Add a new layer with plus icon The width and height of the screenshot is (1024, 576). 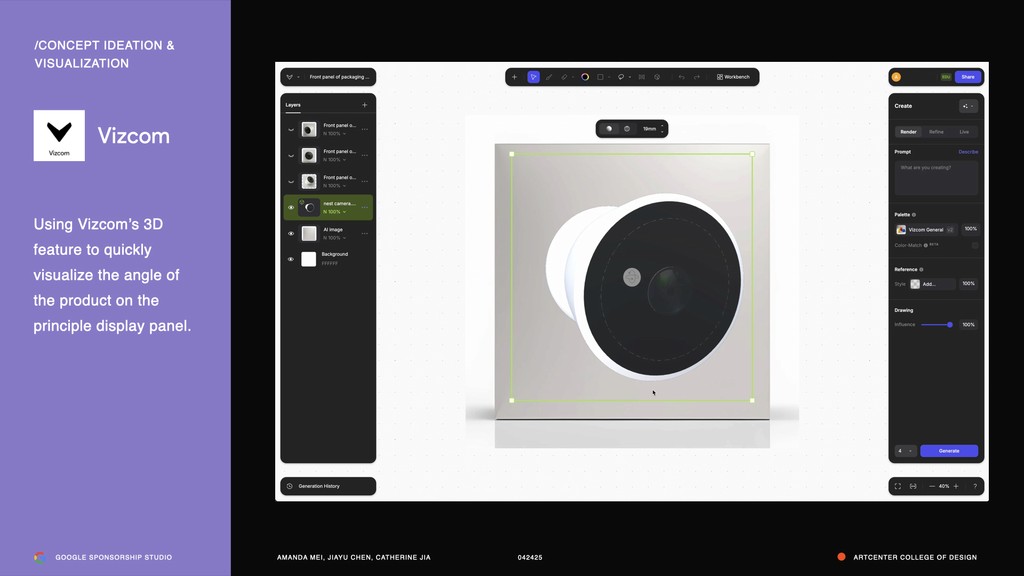click(x=364, y=105)
